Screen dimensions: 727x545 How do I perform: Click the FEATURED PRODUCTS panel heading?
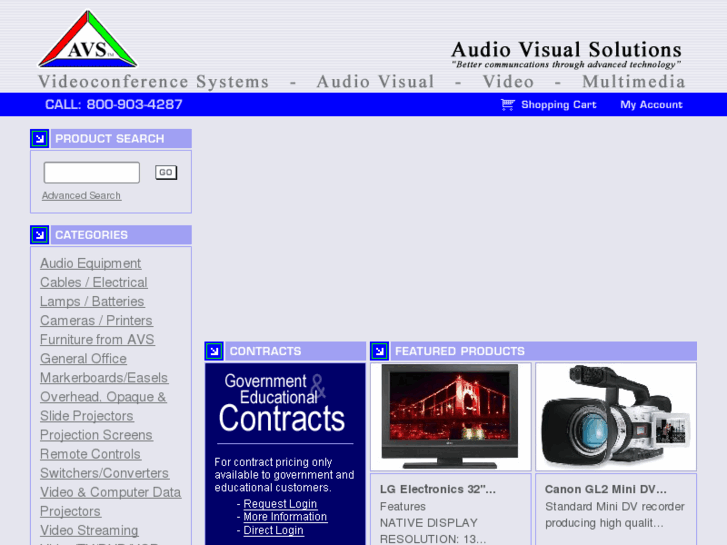[460, 351]
